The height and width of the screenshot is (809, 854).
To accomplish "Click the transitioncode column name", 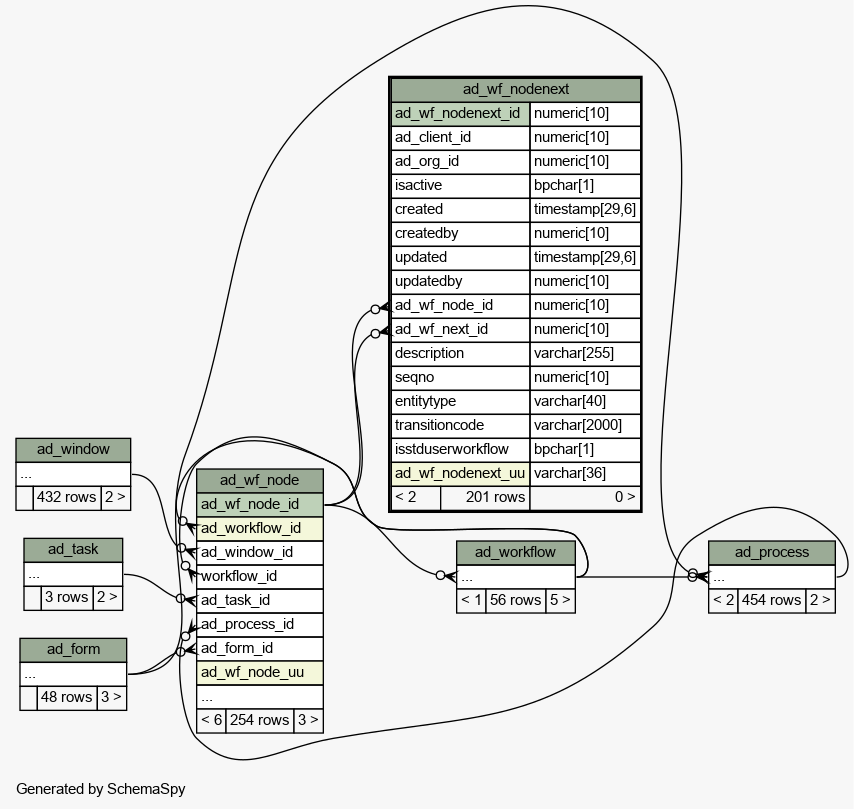I will coord(459,425).
